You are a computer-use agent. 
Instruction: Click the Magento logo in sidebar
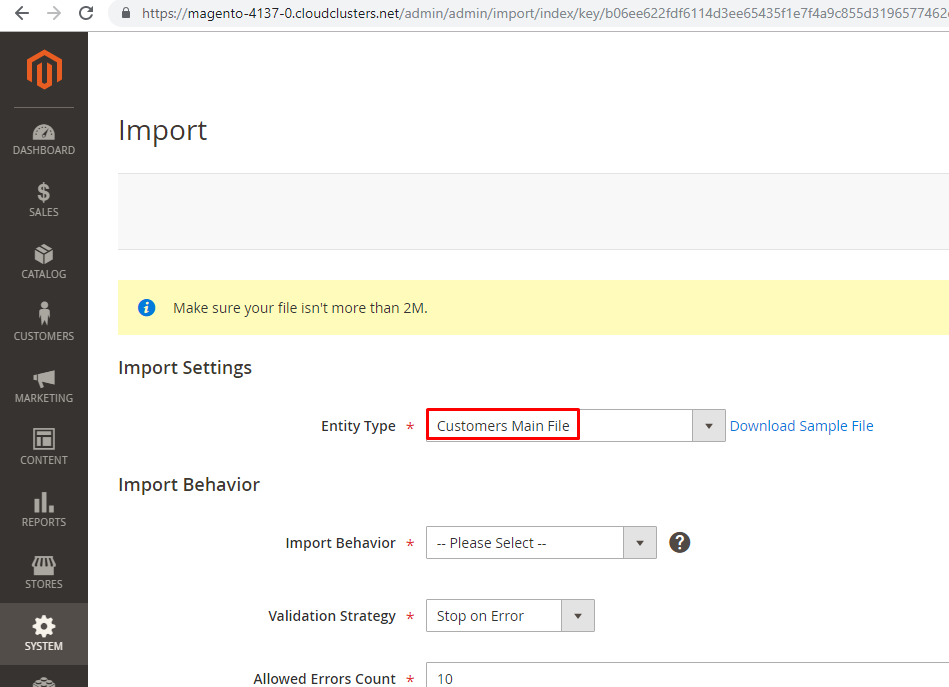(44, 70)
